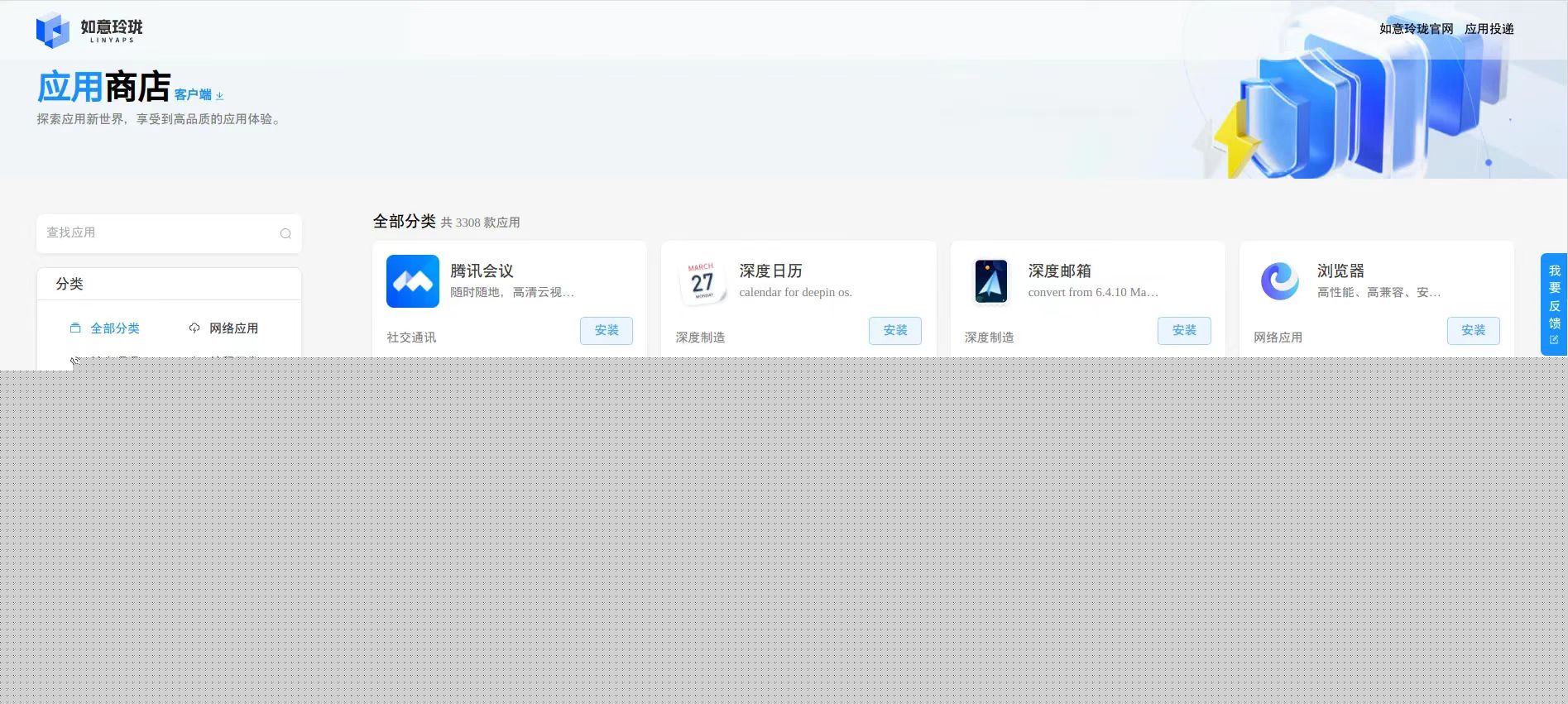Screen dimensions: 1568x704
Task: Open the 深度邮箱 mail icon
Action: click(x=990, y=281)
